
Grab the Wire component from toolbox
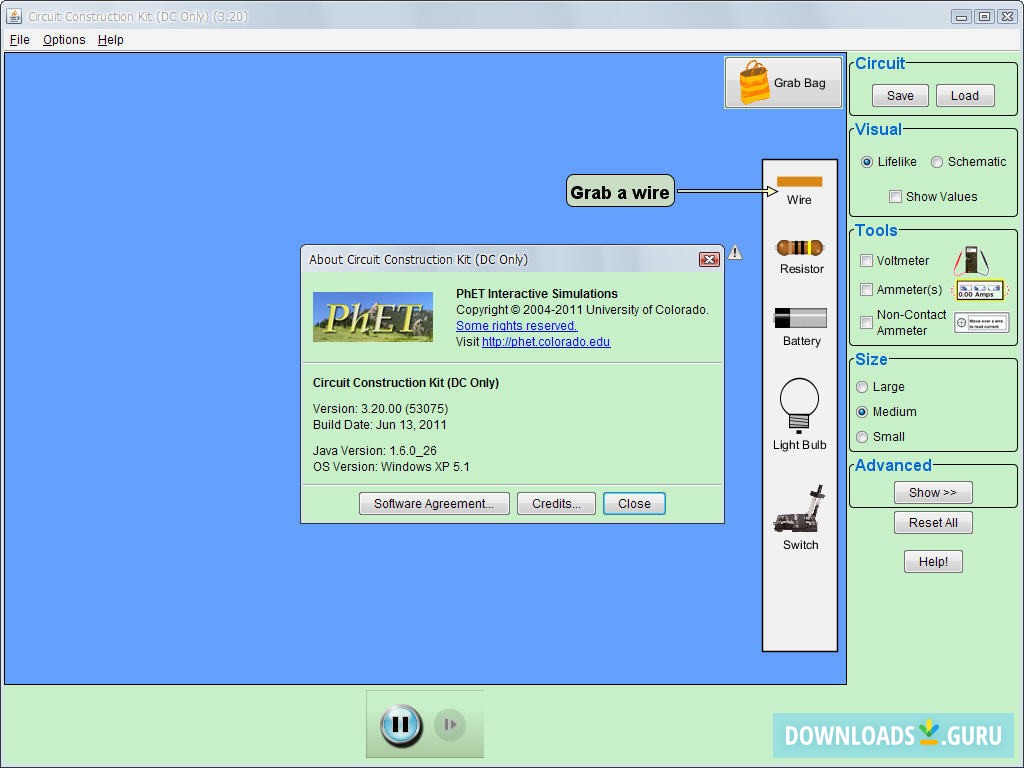click(x=799, y=182)
